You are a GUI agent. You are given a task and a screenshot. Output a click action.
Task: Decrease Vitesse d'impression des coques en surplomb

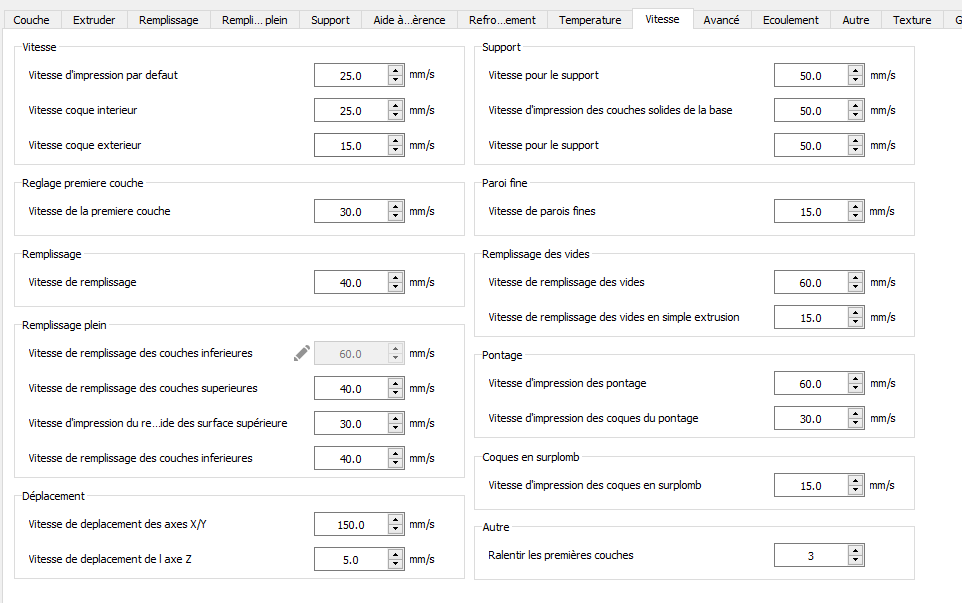coord(855,491)
